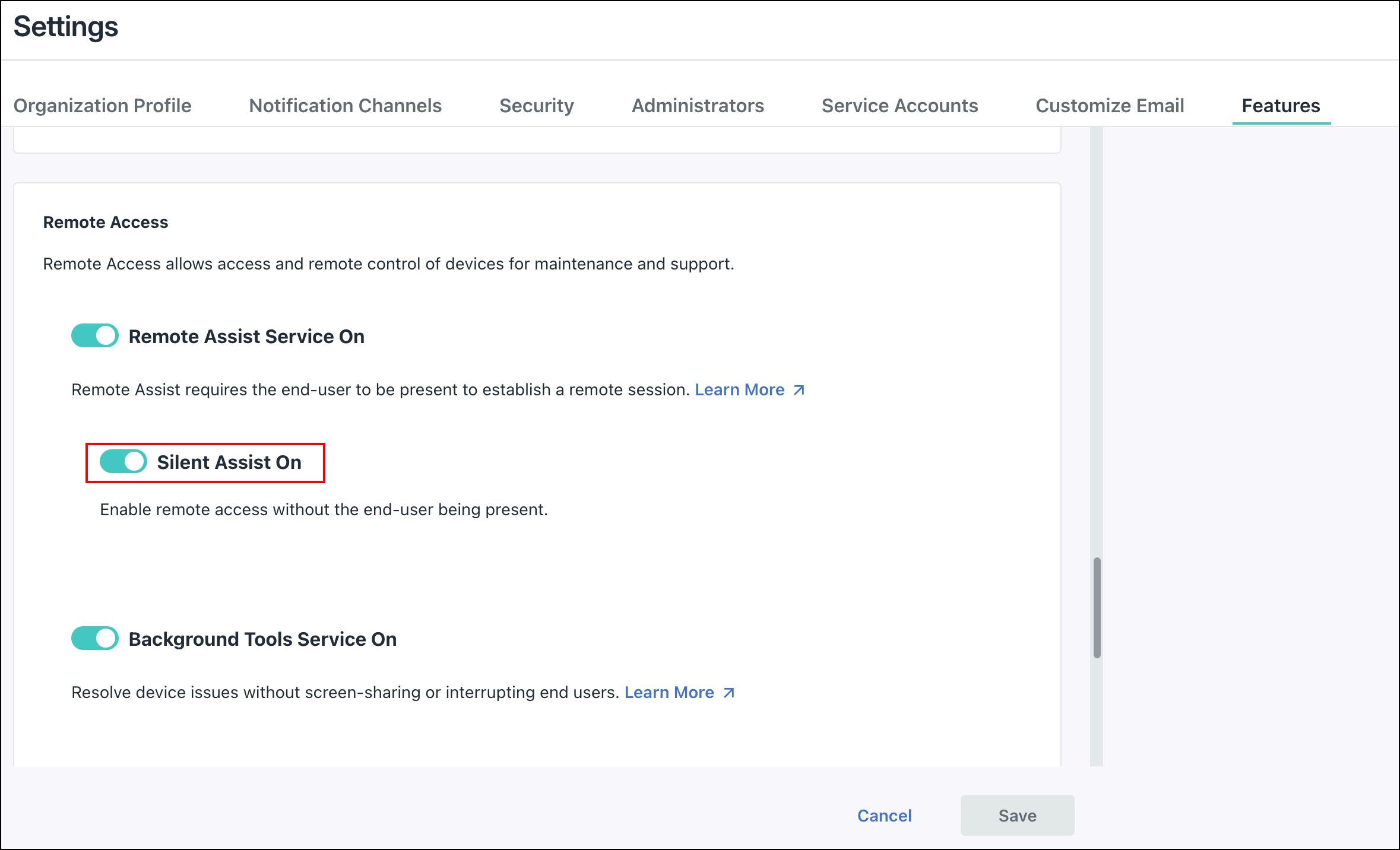Click the Cancel button
This screenshot has height=850, width=1400.
click(x=883, y=816)
